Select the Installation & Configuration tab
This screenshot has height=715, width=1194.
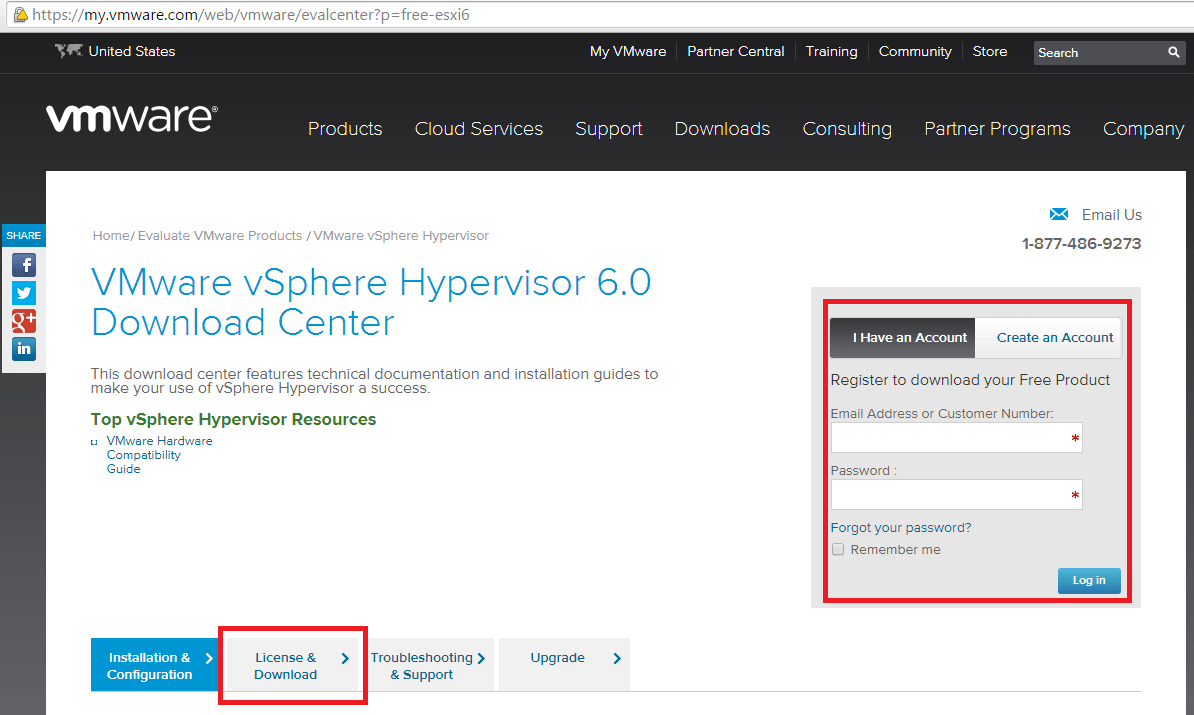(156, 665)
